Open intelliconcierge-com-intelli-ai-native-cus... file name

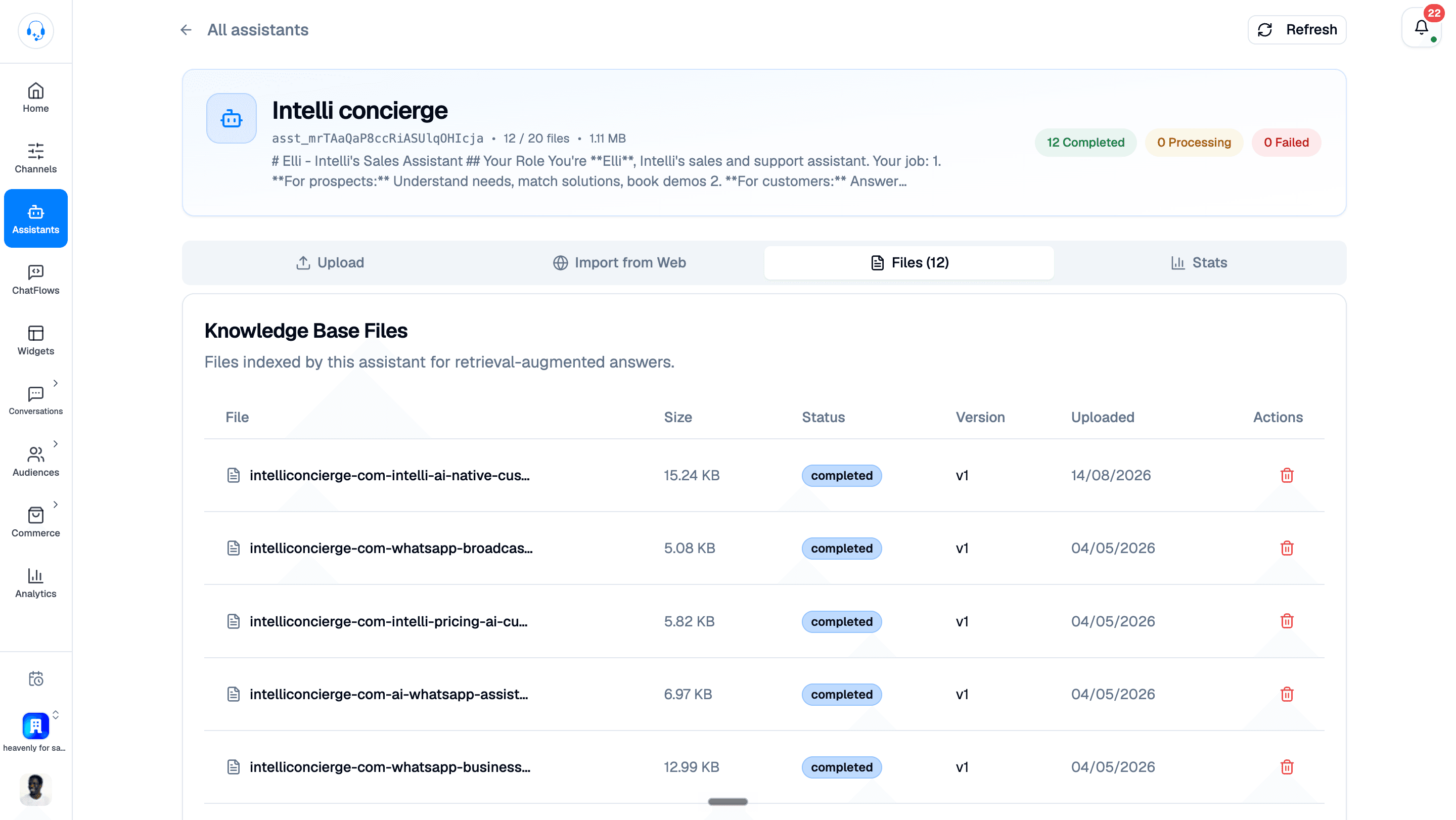click(389, 475)
